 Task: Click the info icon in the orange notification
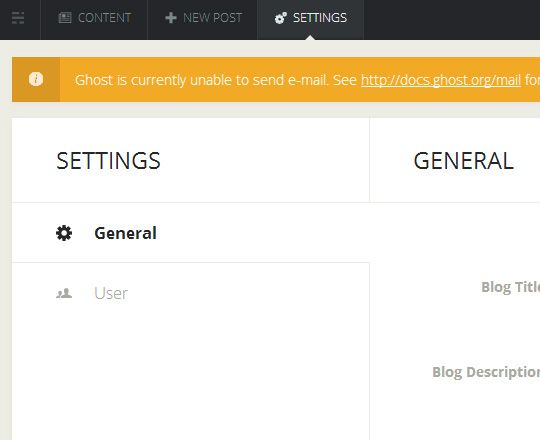[x=36, y=79]
